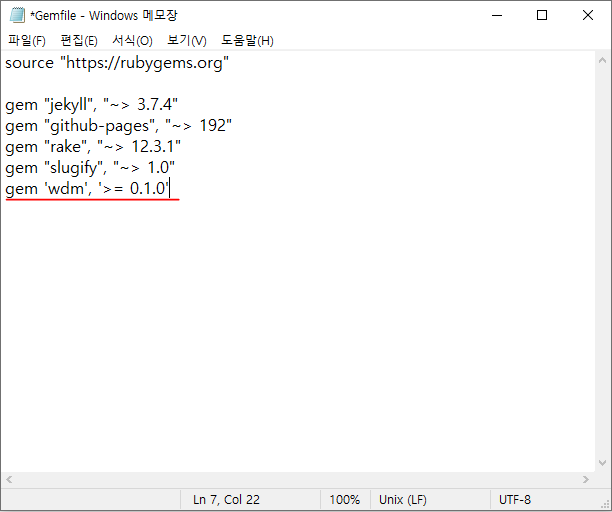Click the gem "rake" line

93,147
